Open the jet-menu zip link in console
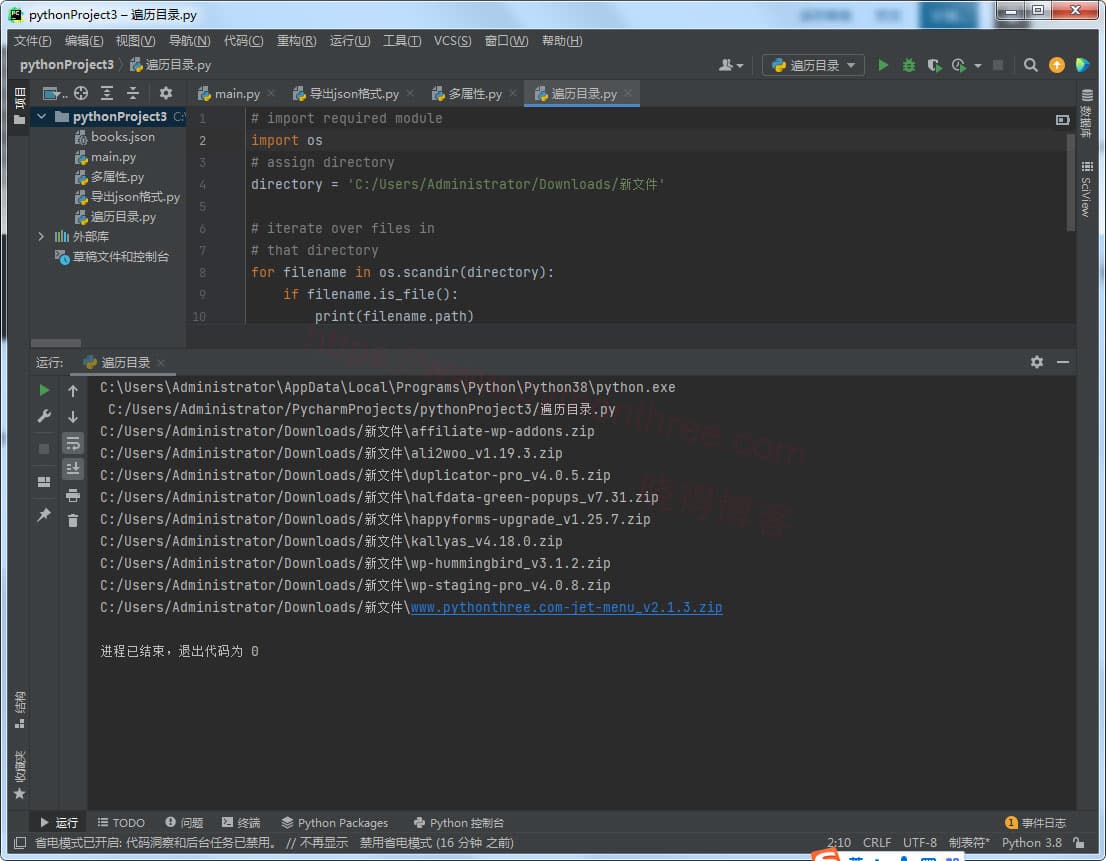 point(566,607)
